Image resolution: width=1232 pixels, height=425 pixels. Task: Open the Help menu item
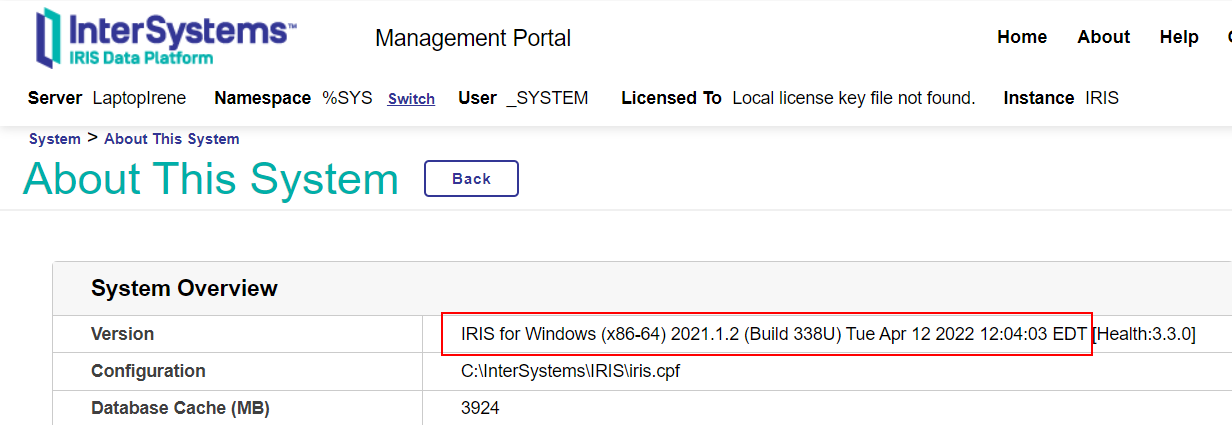[x=1179, y=37]
